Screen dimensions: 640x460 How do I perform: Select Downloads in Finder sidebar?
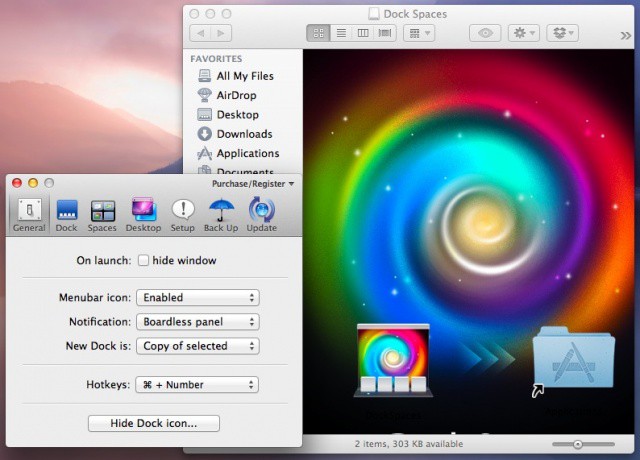[244, 134]
